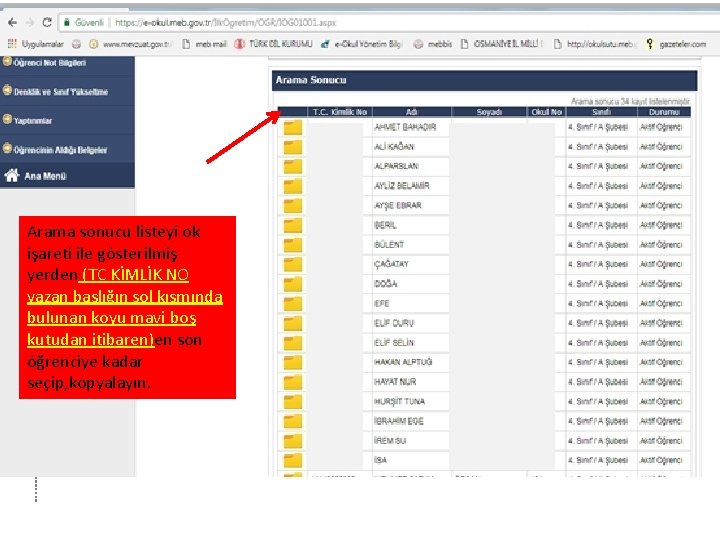The height and width of the screenshot is (540, 720).
Task: Open the folder icon for BERİL
Action: point(292,225)
